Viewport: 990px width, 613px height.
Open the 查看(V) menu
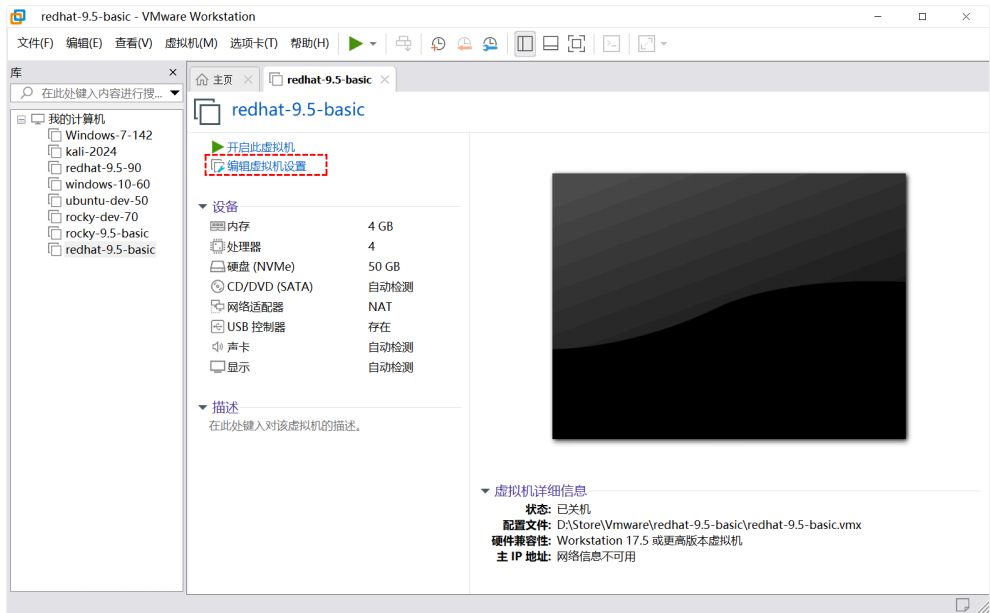click(133, 43)
